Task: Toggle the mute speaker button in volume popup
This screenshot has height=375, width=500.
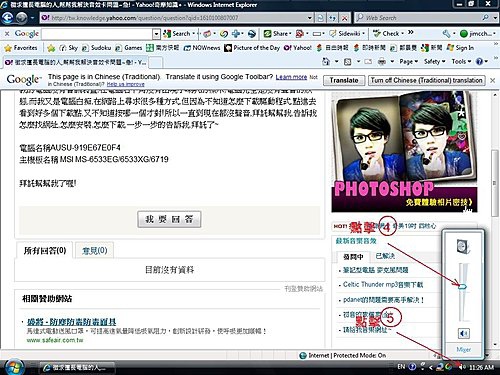Action: 463,333
